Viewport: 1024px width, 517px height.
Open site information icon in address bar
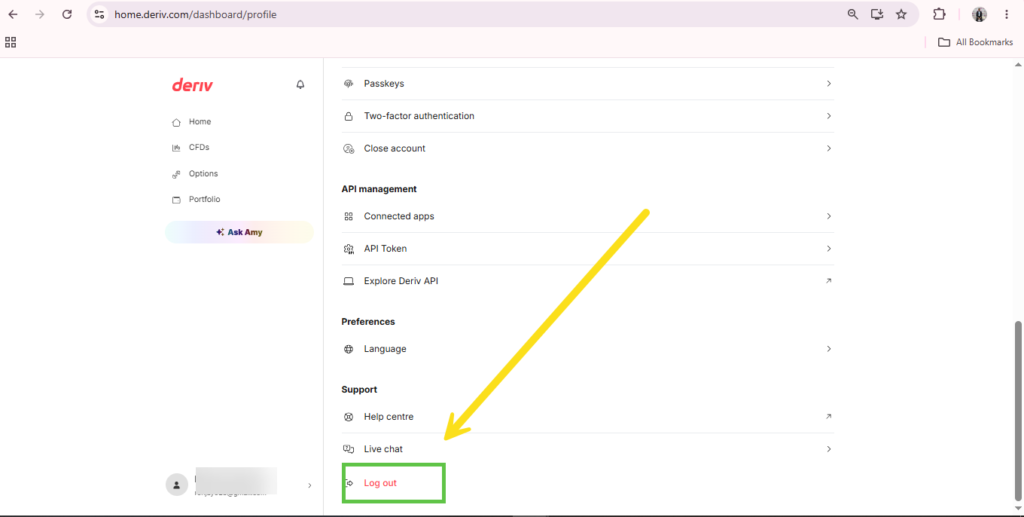click(x=99, y=14)
